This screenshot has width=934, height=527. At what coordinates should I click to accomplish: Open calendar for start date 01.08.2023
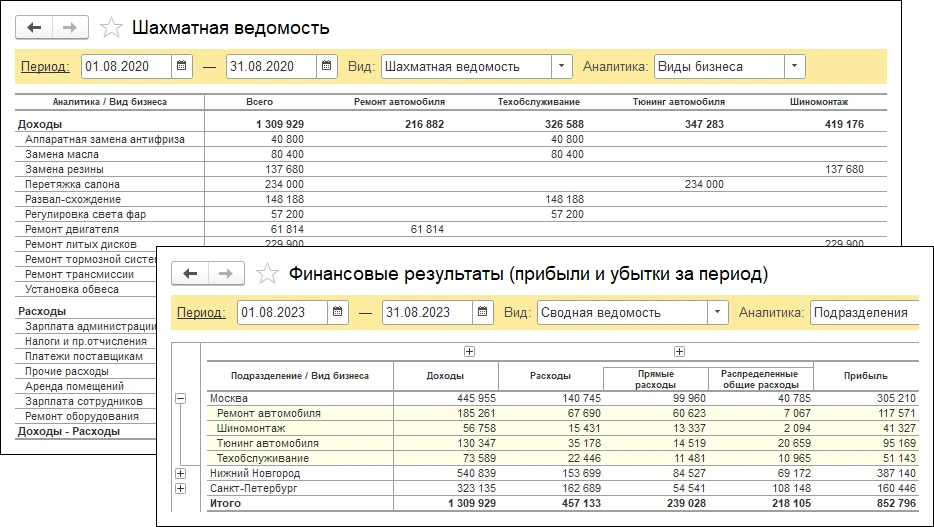(338, 312)
